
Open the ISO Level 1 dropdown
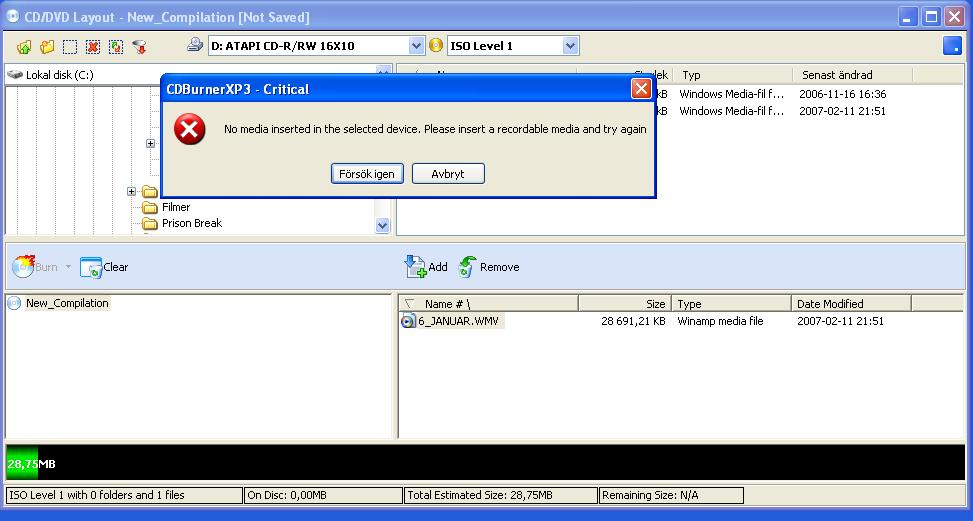coord(570,46)
